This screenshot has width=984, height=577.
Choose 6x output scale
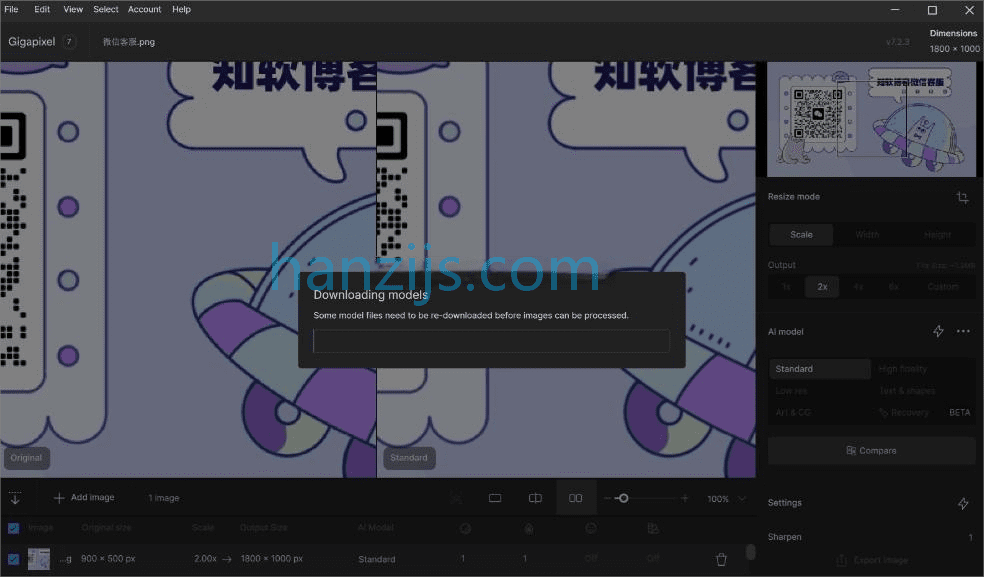coord(894,287)
